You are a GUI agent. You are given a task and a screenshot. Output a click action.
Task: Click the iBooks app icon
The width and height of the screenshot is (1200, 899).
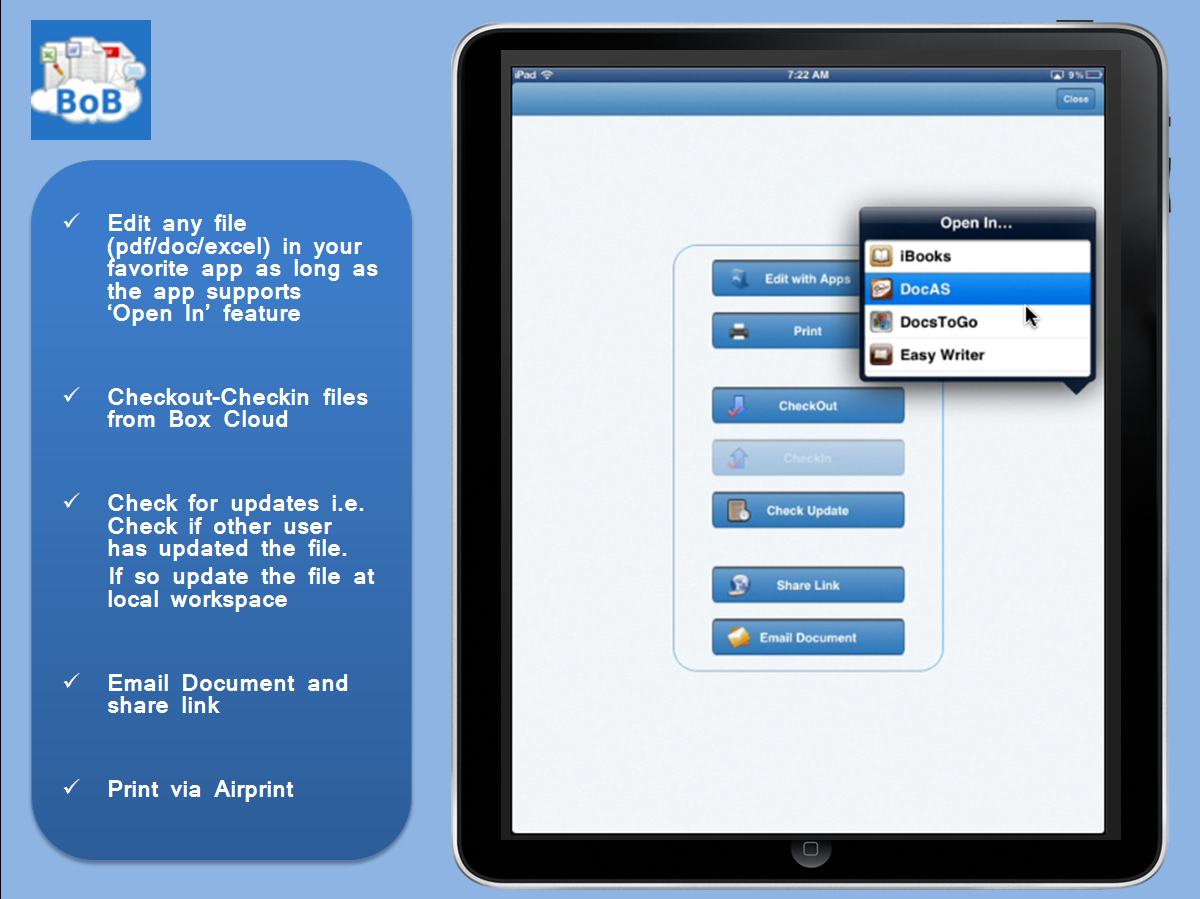pyautogui.click(x=881, y=256)
